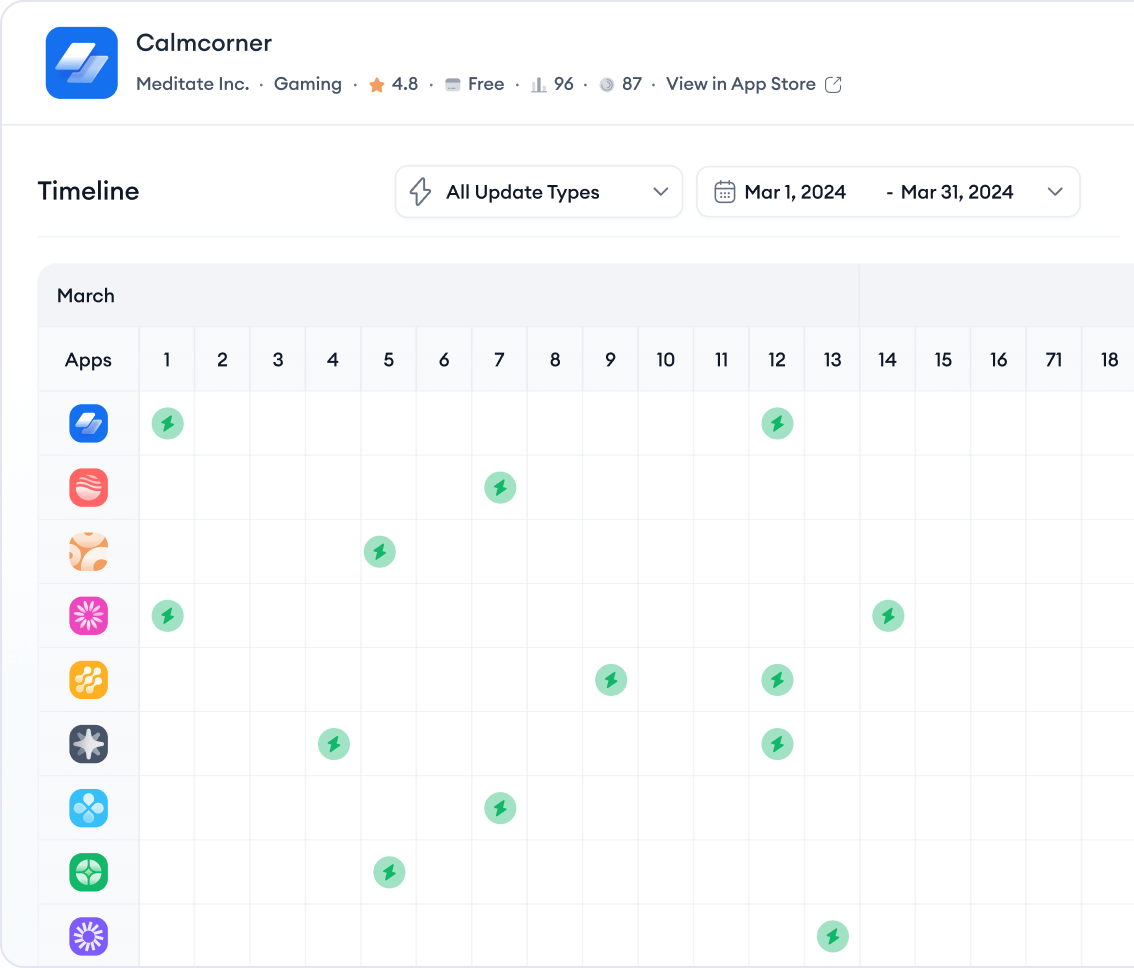Click the bar chart icon next to 96
1134x968 pixels.
point(539,85)
